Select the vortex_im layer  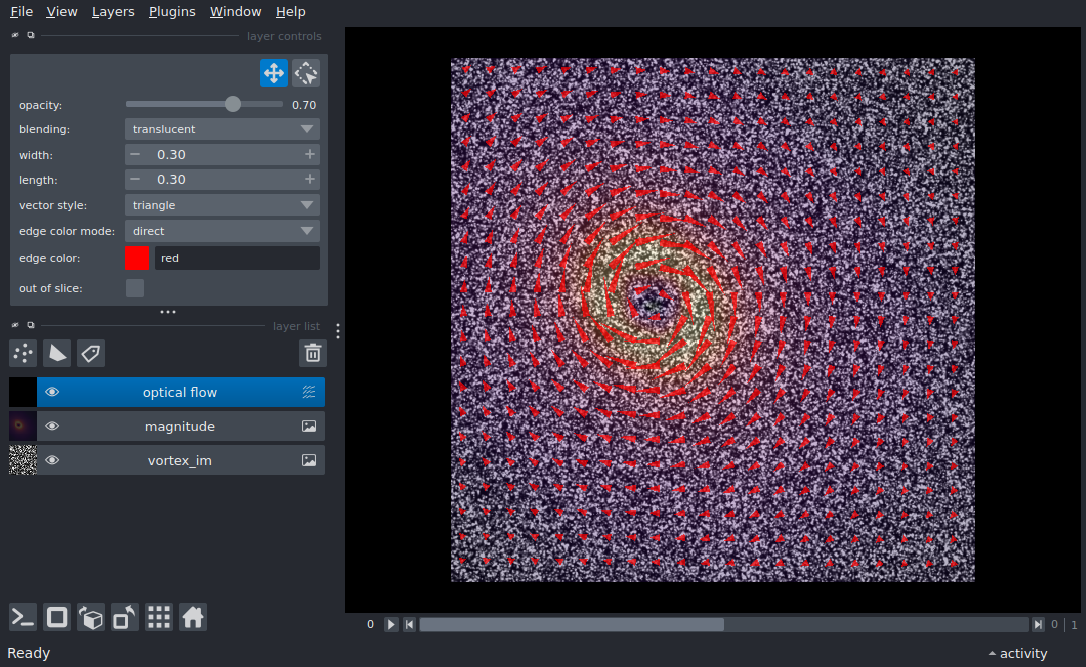[180, 460]
